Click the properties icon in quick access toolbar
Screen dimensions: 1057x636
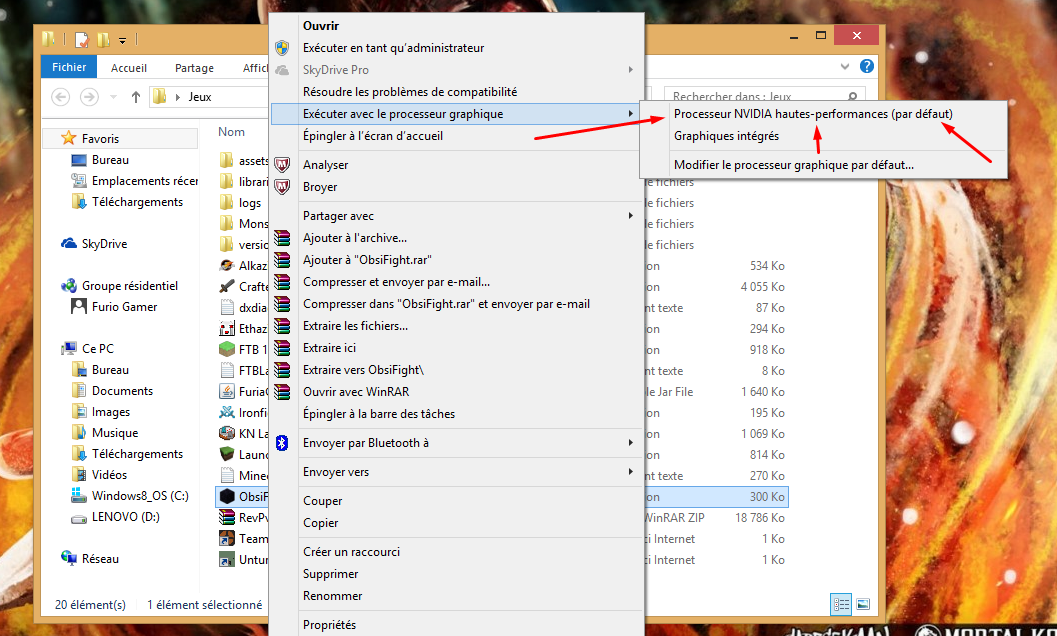click(82, 40)
